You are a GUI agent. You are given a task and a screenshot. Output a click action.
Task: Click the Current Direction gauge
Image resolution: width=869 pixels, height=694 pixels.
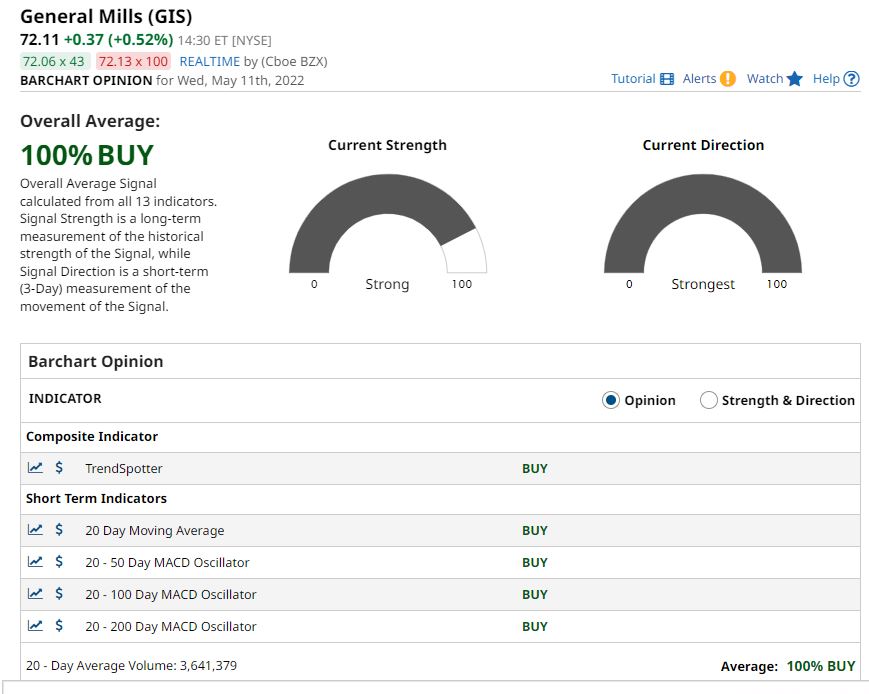point(703,220)
